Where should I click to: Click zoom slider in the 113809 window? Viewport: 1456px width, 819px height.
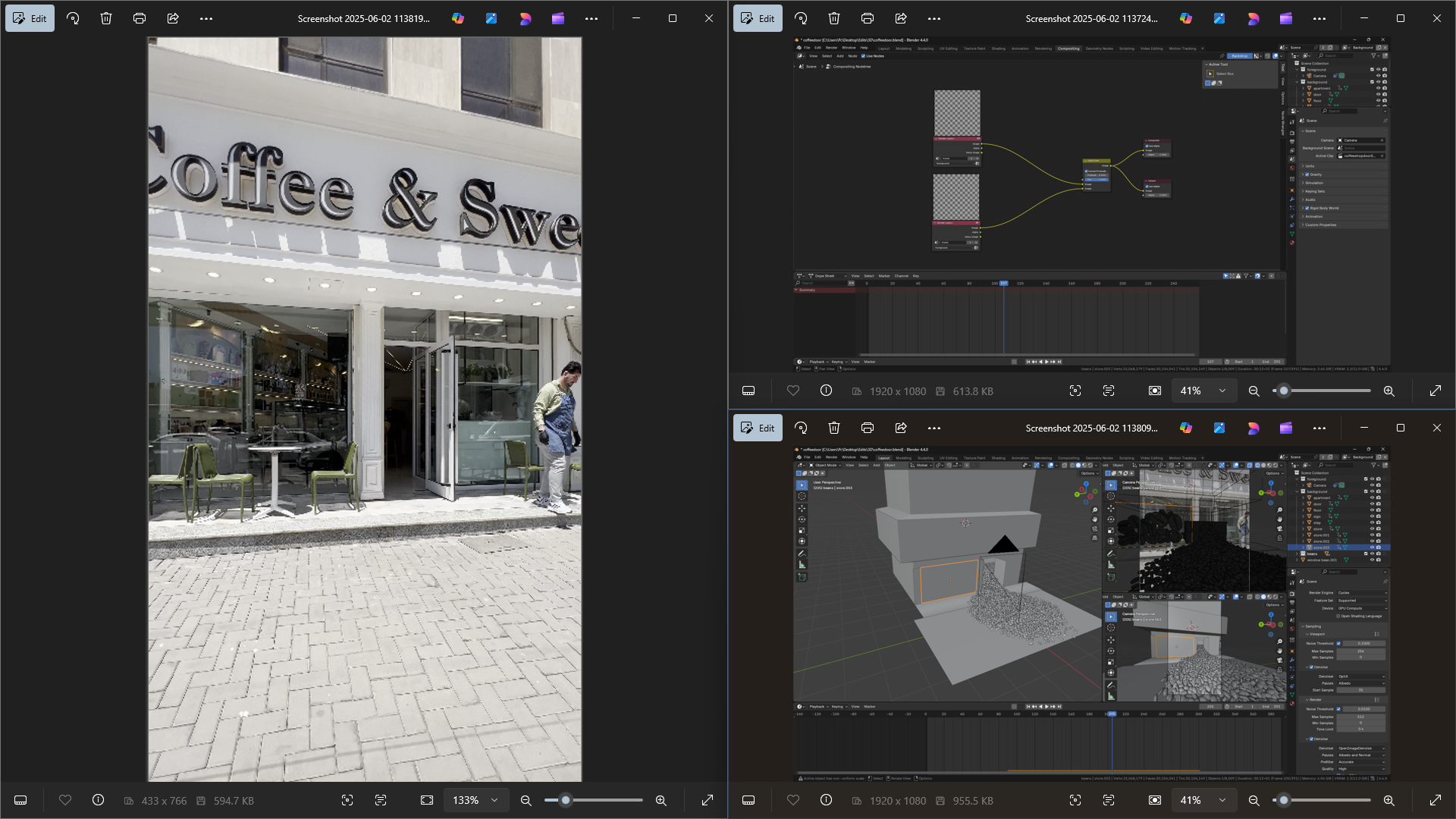click(x=1322, y=800)
